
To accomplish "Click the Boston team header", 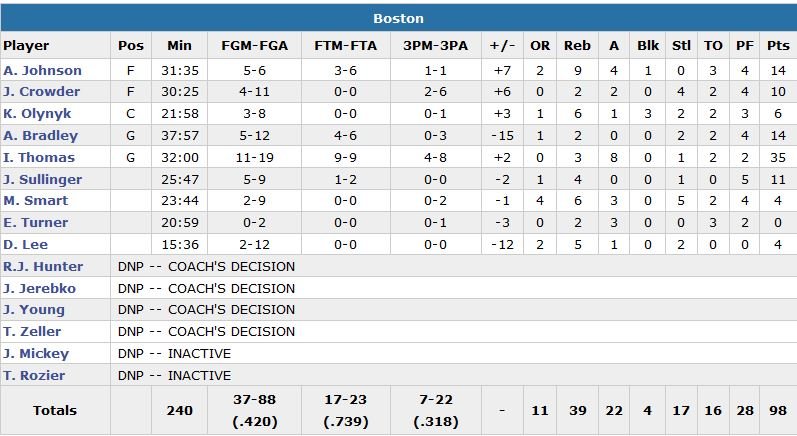I will [398, 18].
